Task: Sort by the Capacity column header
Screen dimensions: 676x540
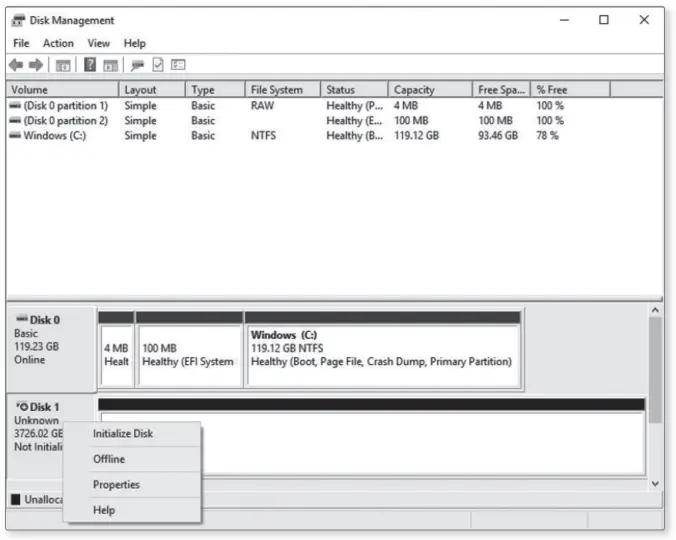Action: click(430, 90)
